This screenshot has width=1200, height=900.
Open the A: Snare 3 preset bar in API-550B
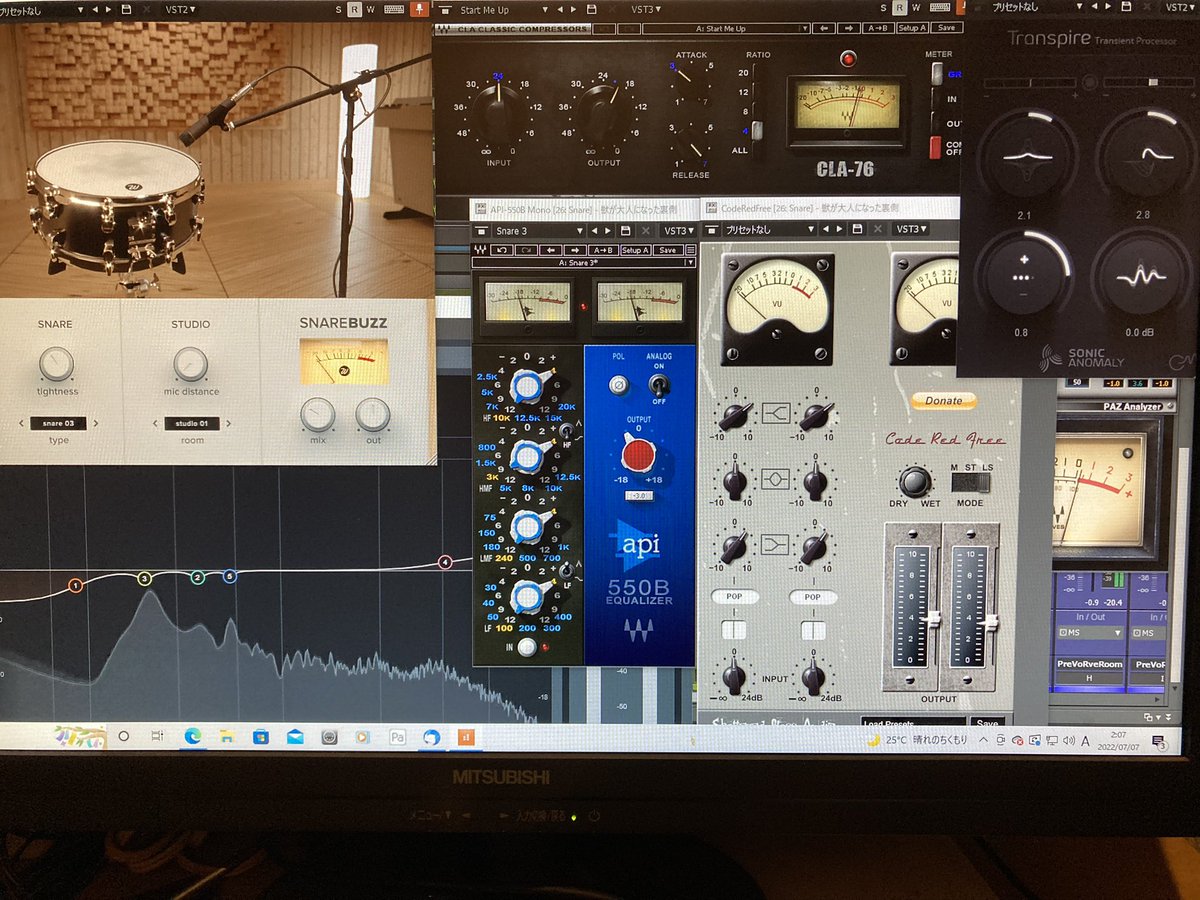point(583,262)
